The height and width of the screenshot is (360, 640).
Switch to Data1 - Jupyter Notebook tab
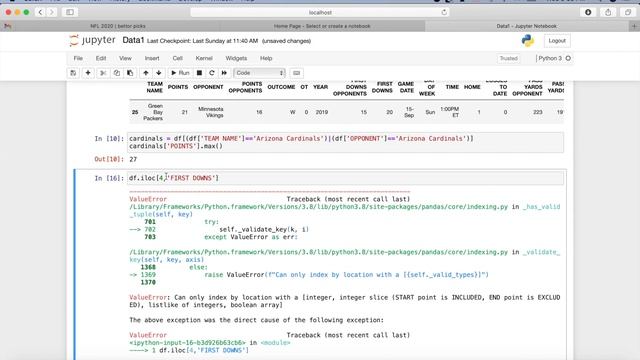tap(527, 26)
